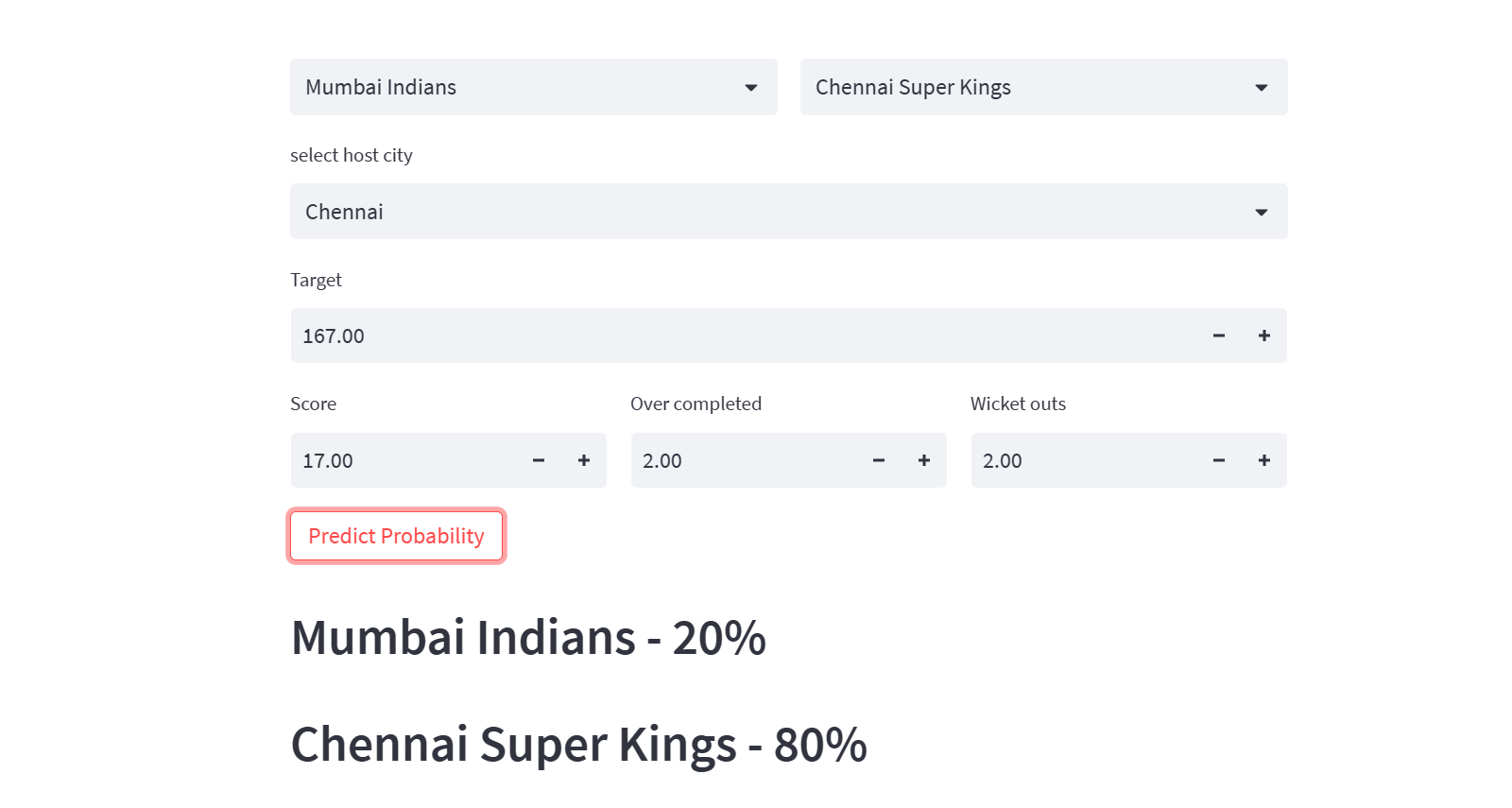This screenshot has width=1512, height=808.
Task: Decrease Over completed by one
Action: [879, 460]
